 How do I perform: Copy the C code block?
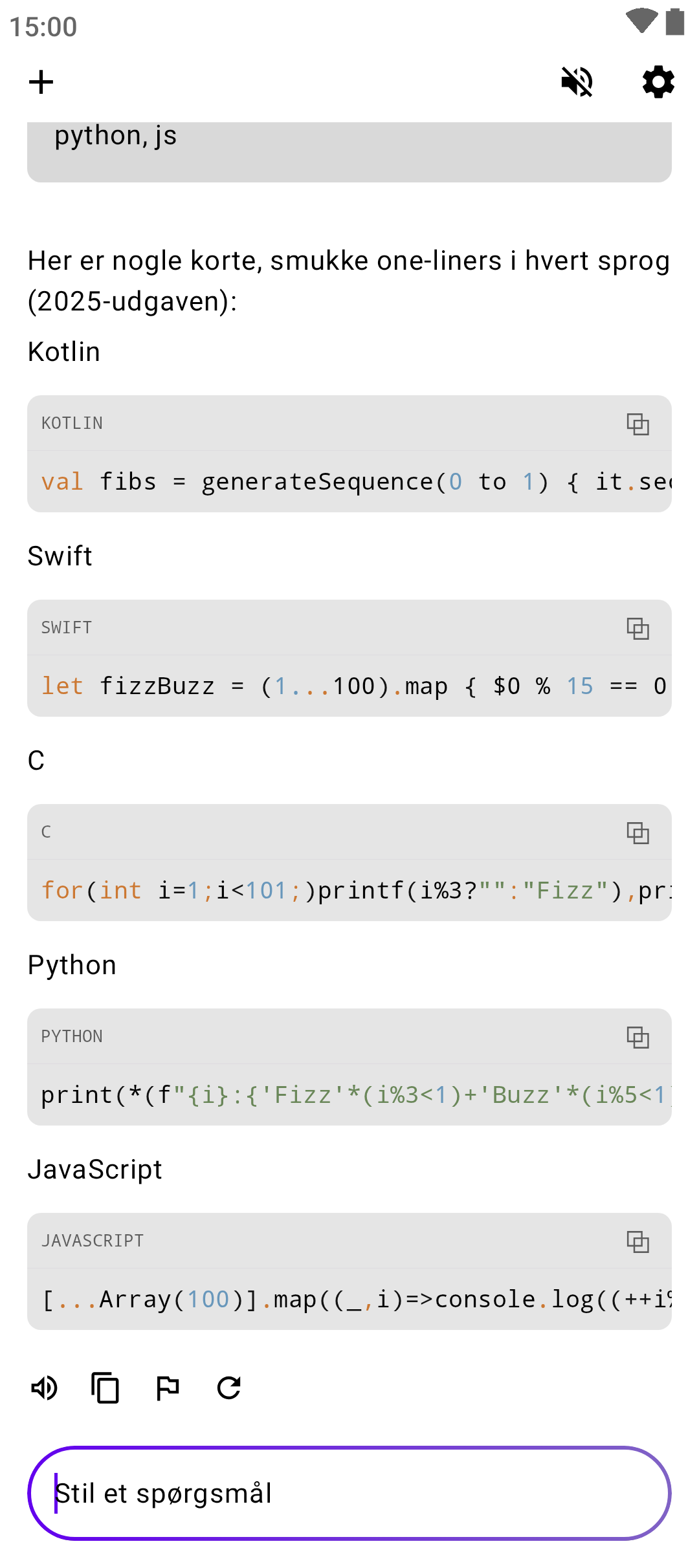638,833
